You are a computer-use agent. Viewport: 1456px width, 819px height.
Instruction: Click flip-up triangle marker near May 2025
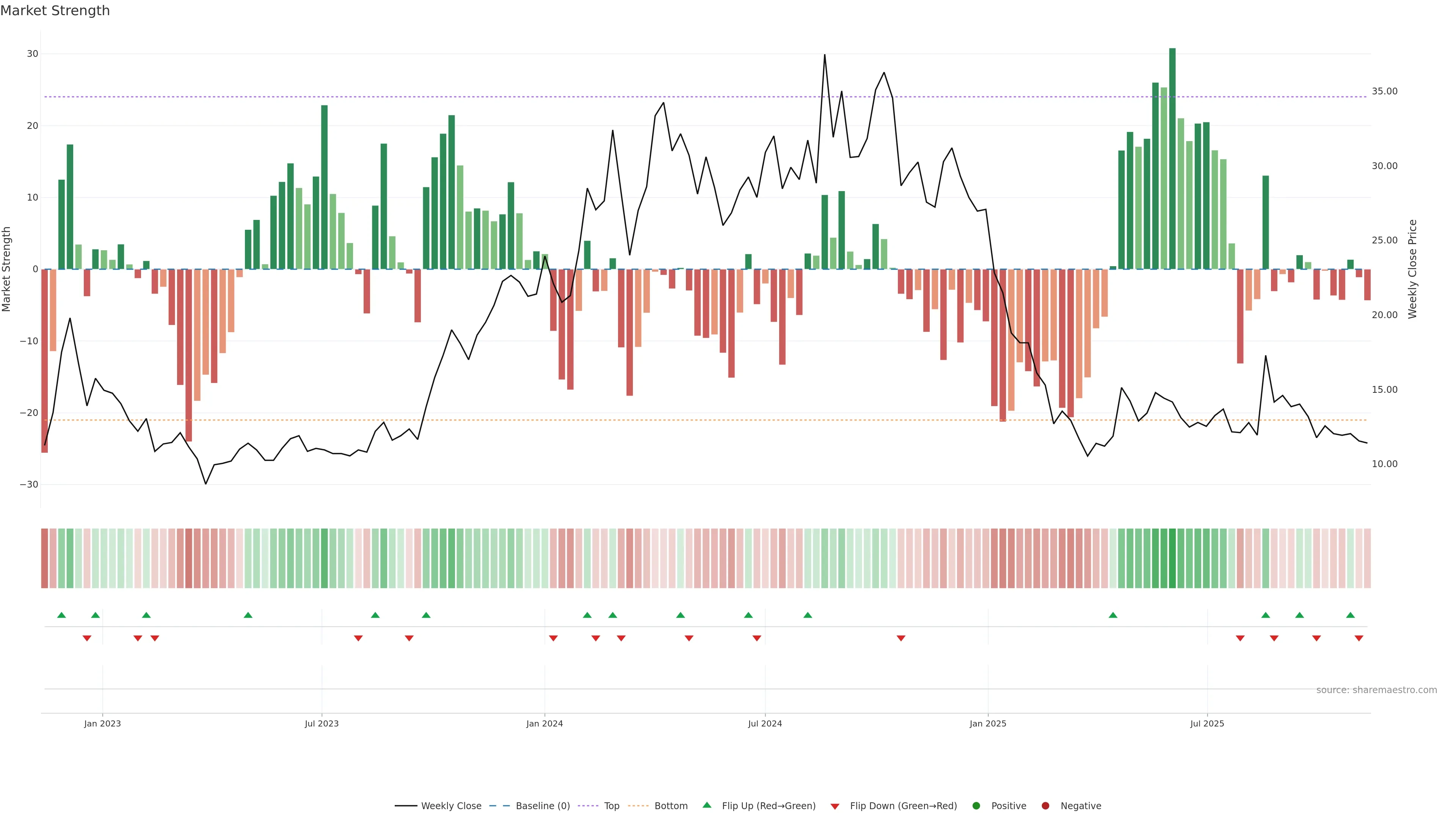coord(1113,615)
